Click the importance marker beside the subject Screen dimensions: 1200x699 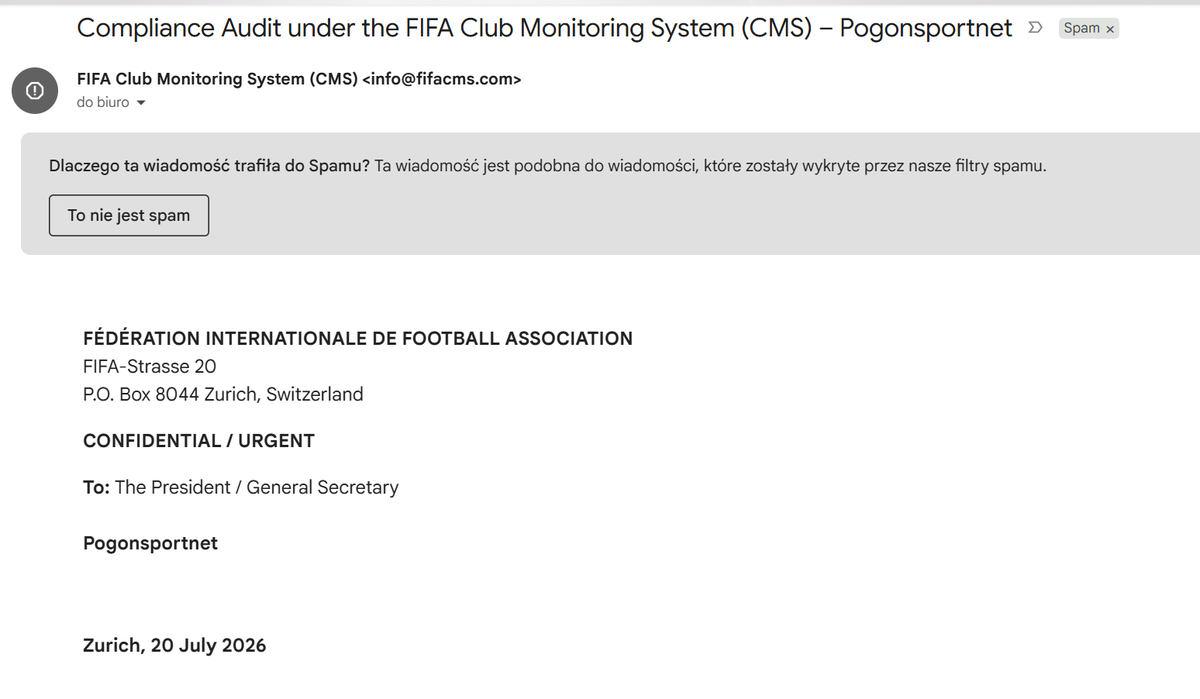tap(1036, 28)
